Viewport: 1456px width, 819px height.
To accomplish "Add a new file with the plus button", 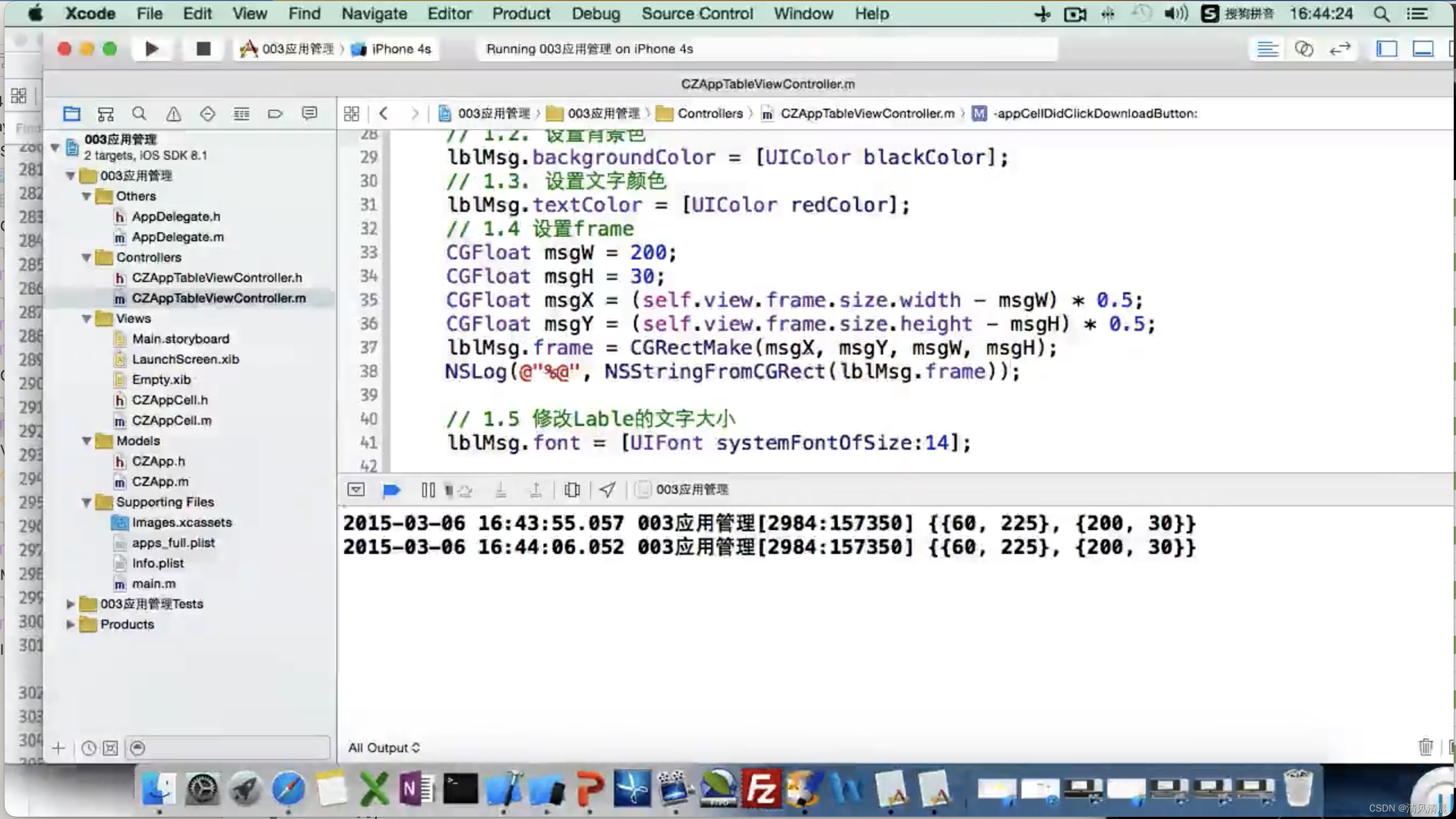I will pyautogui.click(x=58, y=748).
